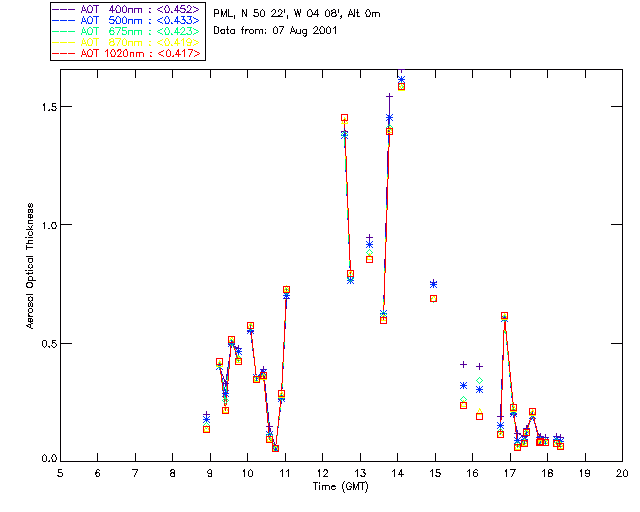This screenshot has width=640, height=512.
Task: Click the x-axis label 14
Action: 398,473
